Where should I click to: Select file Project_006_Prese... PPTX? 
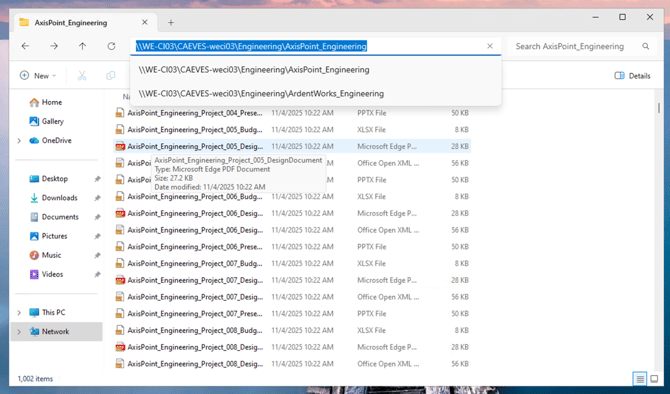pyautogui.click(x=292, y=247)
